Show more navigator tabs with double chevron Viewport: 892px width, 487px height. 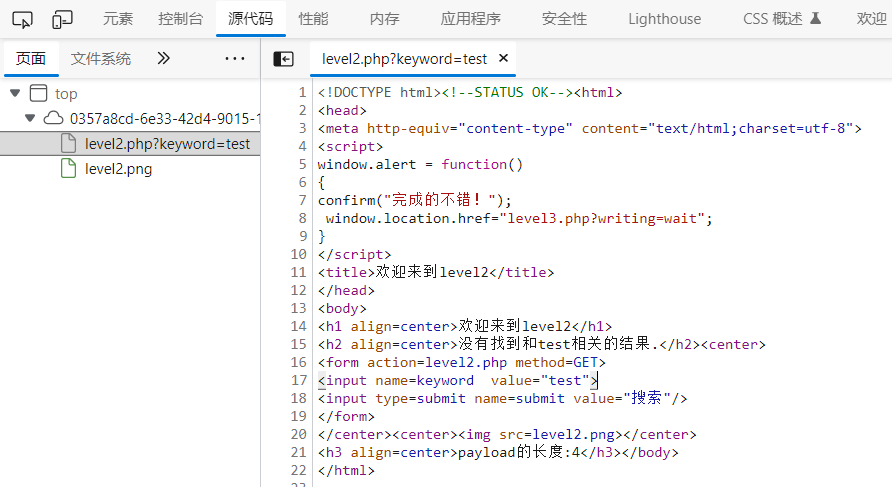pyautogui.click(x=163, y=58)
